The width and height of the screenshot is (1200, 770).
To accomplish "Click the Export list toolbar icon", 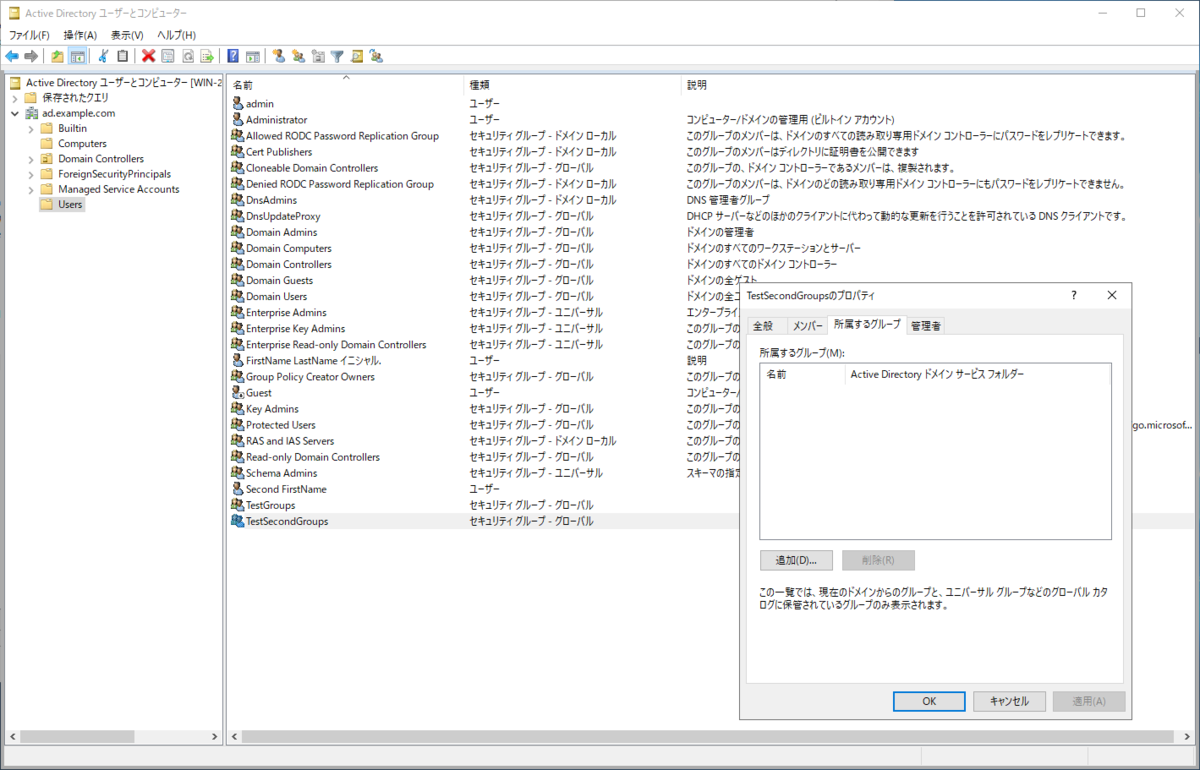I will click(x=207, y=56).
